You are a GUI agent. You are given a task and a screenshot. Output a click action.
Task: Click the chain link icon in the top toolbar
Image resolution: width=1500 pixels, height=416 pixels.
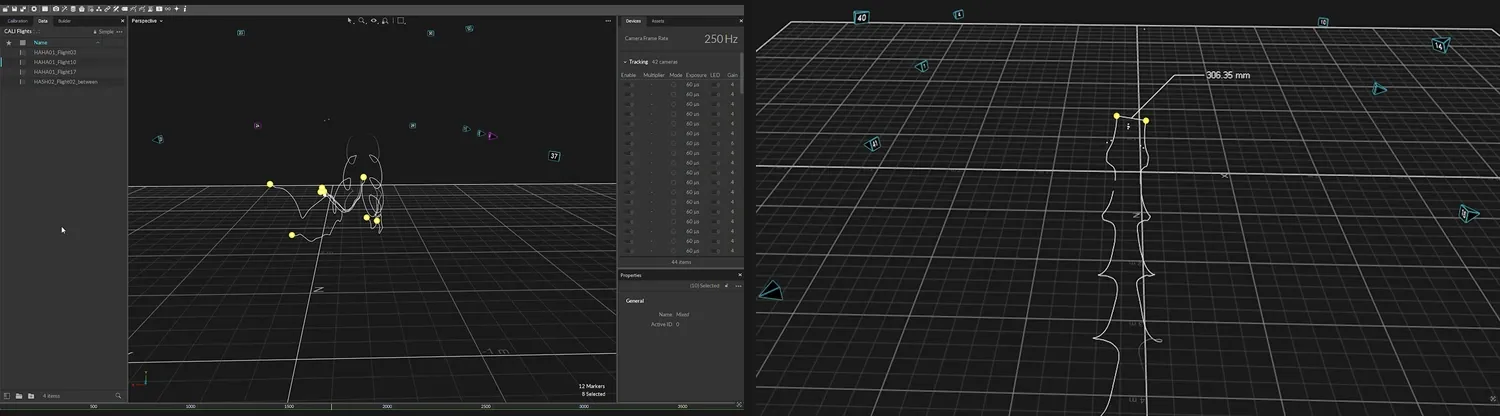click(107, 9)
